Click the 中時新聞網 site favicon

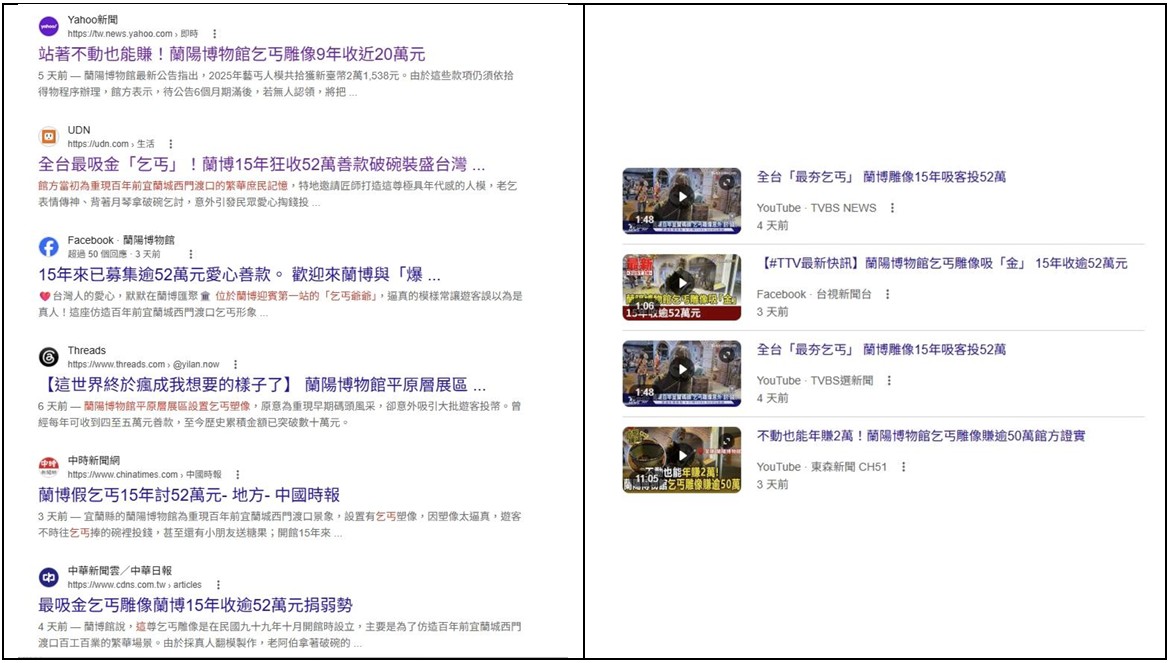pyautogui.click(x=49, y=468)
